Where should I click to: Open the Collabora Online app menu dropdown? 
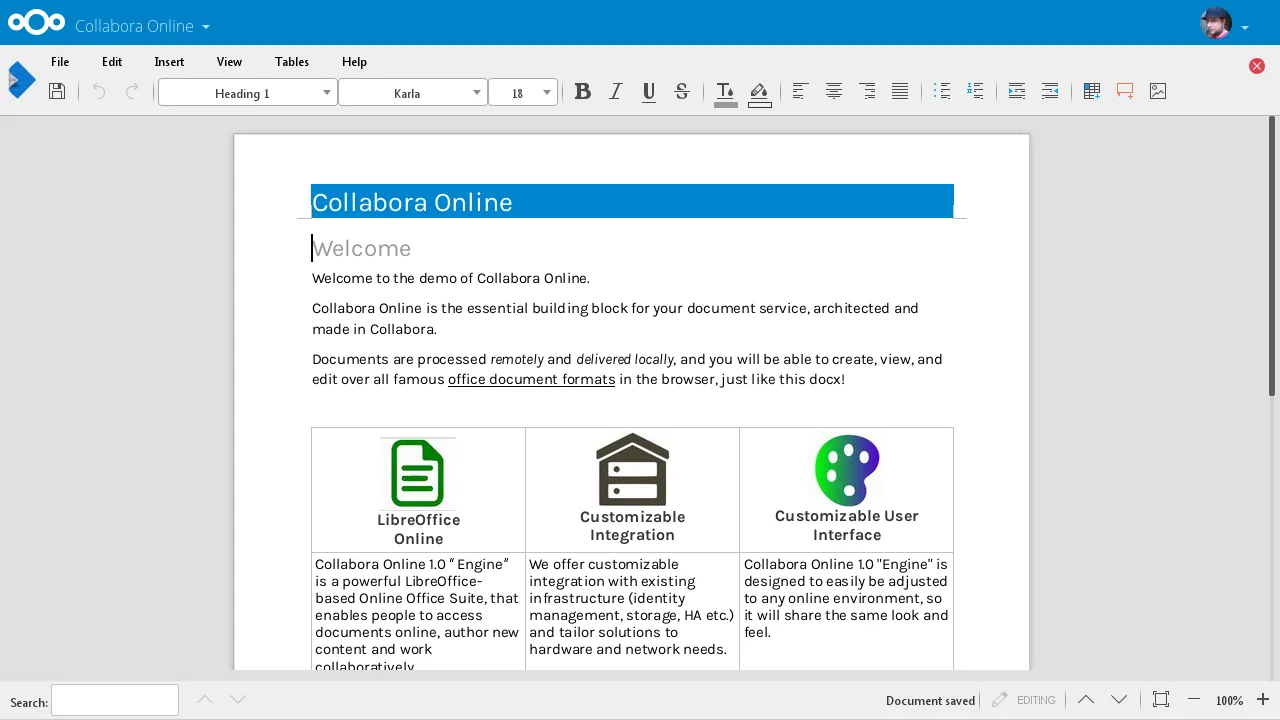pyautogui.click(x=142, y=26)
